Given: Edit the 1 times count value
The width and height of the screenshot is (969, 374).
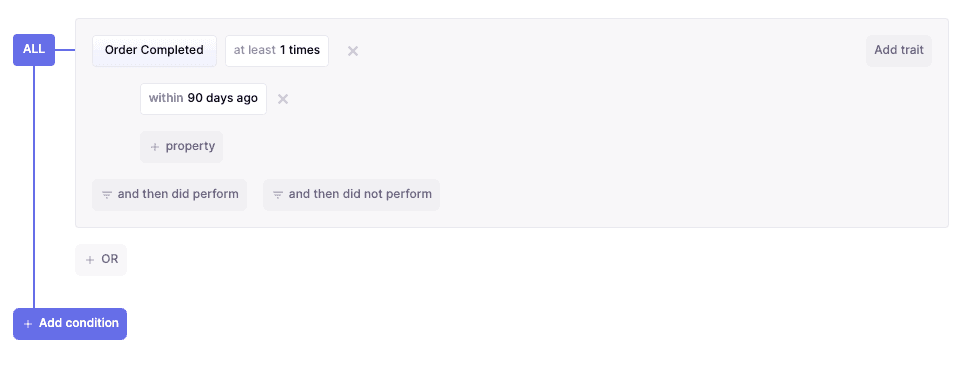Looking at the screenshot, I should (x=300, y=51).
